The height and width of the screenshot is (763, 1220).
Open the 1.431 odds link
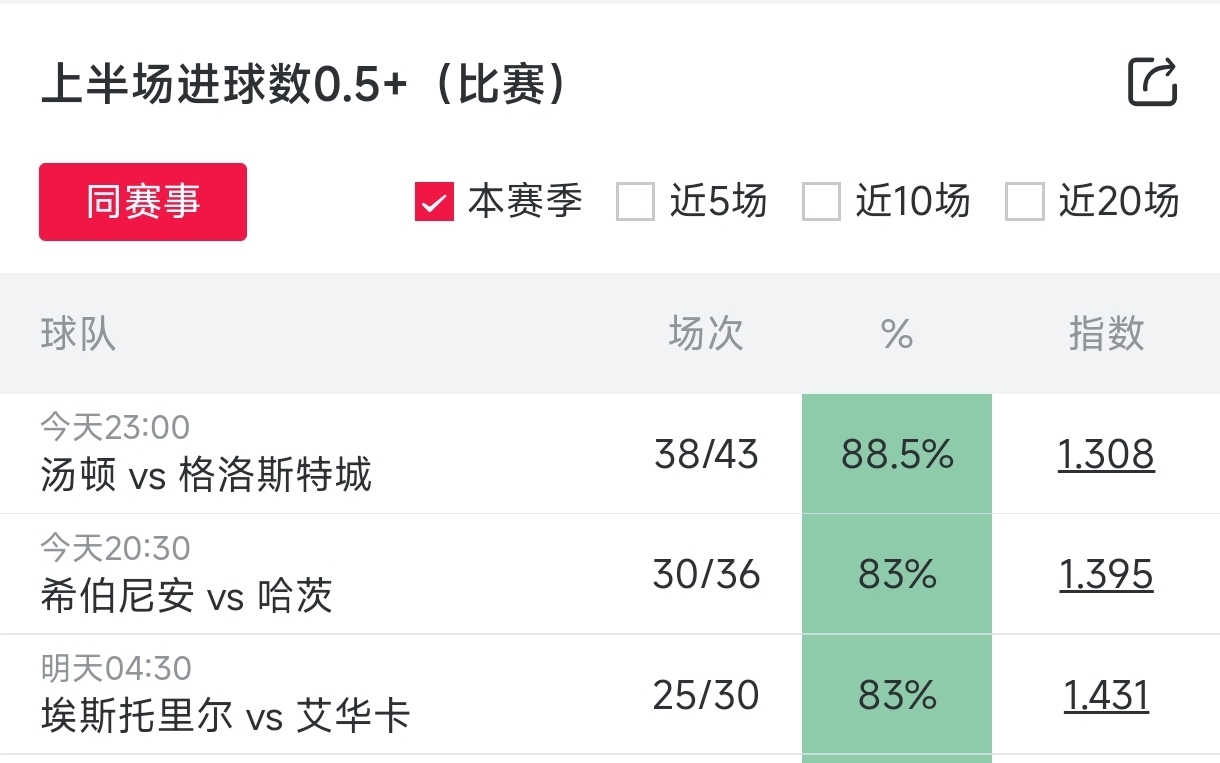click(1106, 695)
